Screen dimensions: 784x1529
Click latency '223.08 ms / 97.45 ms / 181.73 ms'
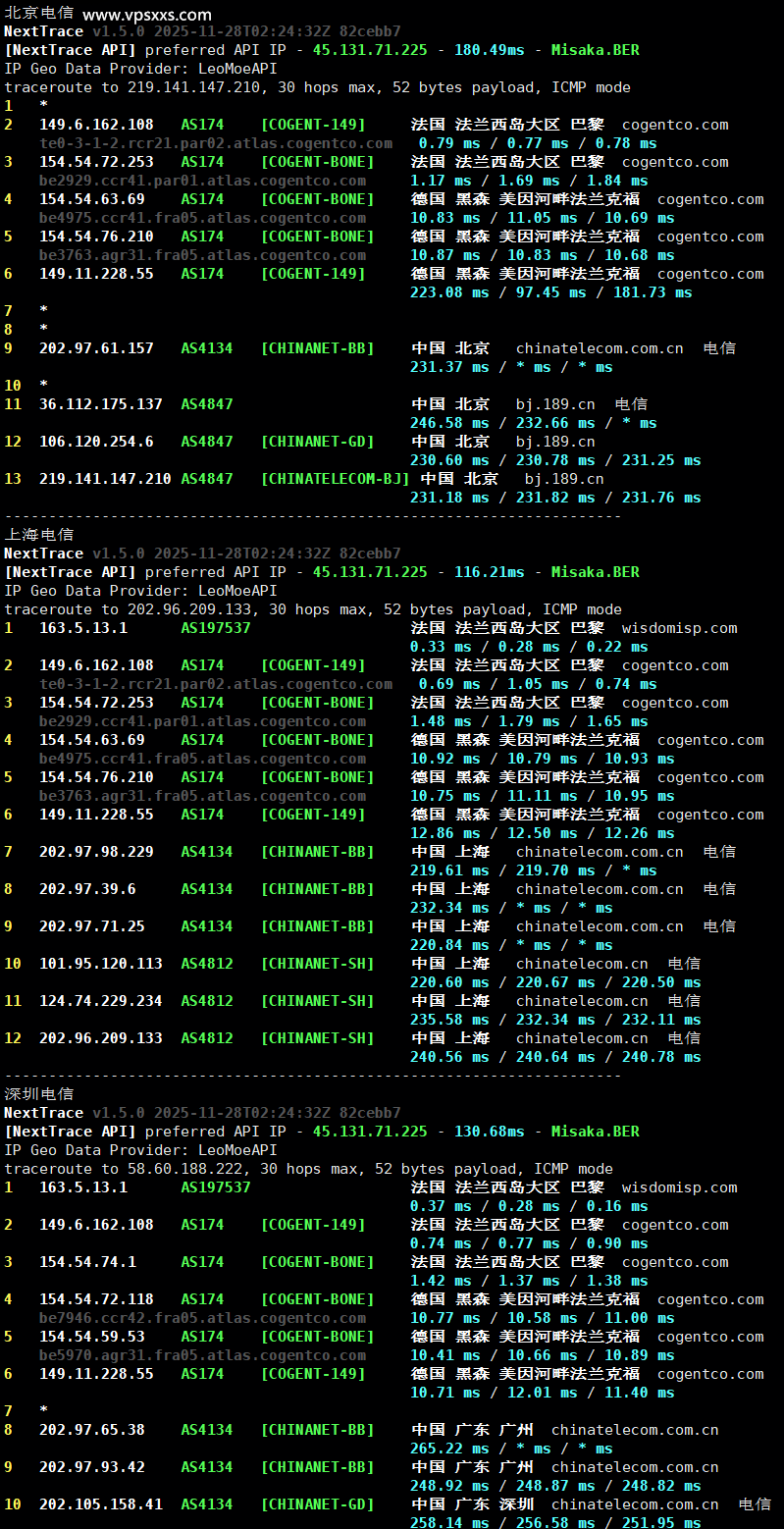(x=551, y=292)
